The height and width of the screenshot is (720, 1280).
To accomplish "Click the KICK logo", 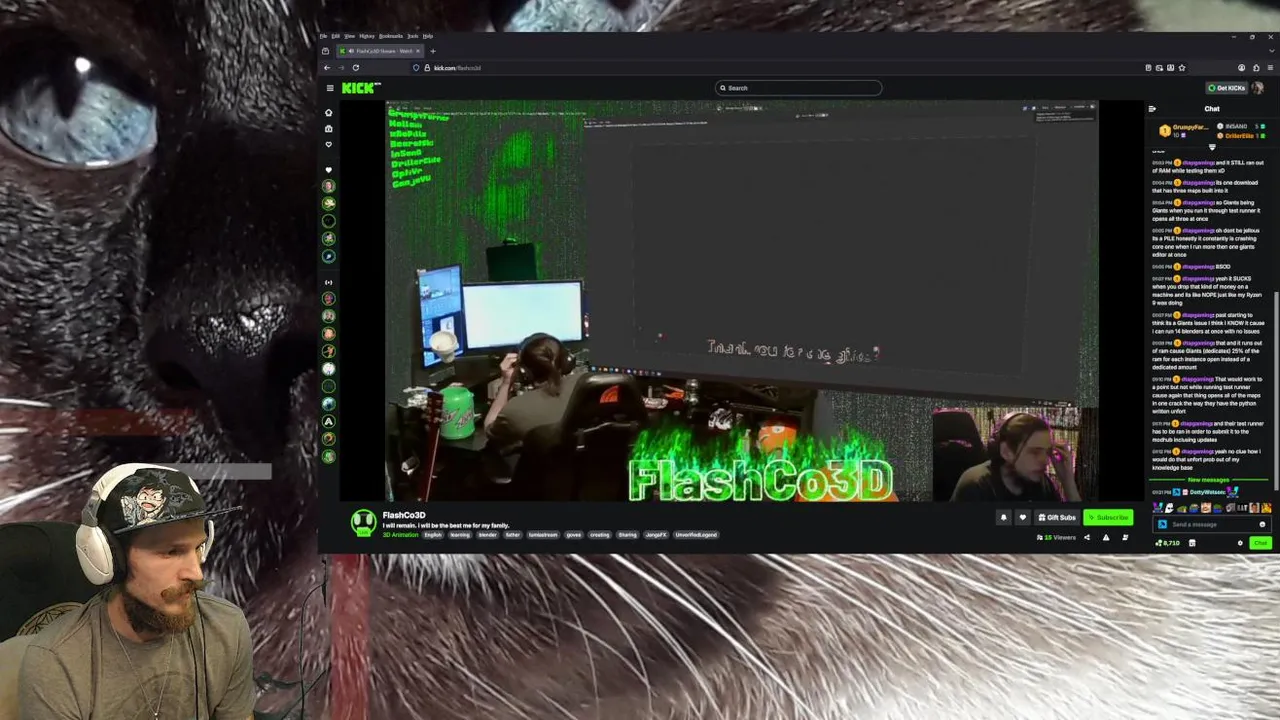I will click(x=361, y=88).
